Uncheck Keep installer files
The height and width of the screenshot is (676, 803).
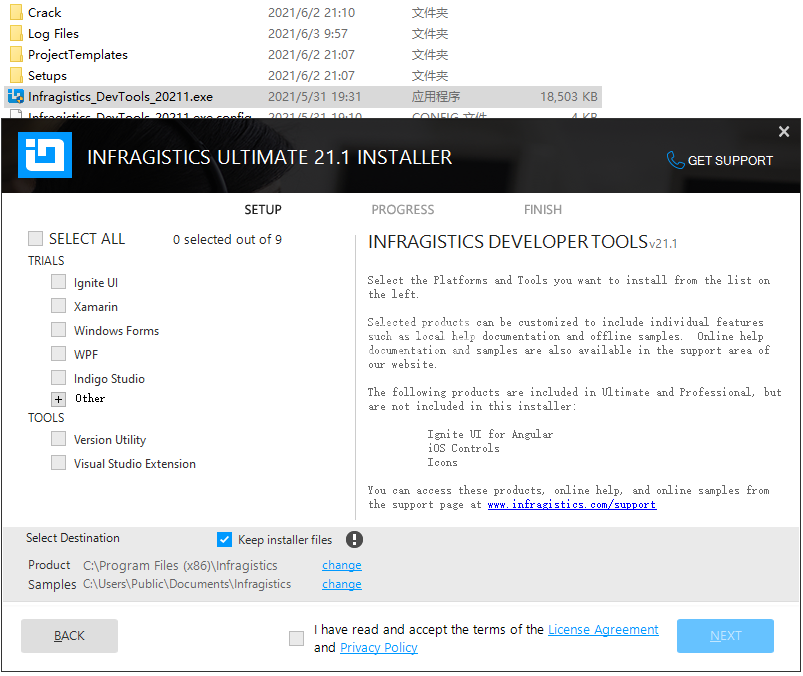[x=224, y=539]
